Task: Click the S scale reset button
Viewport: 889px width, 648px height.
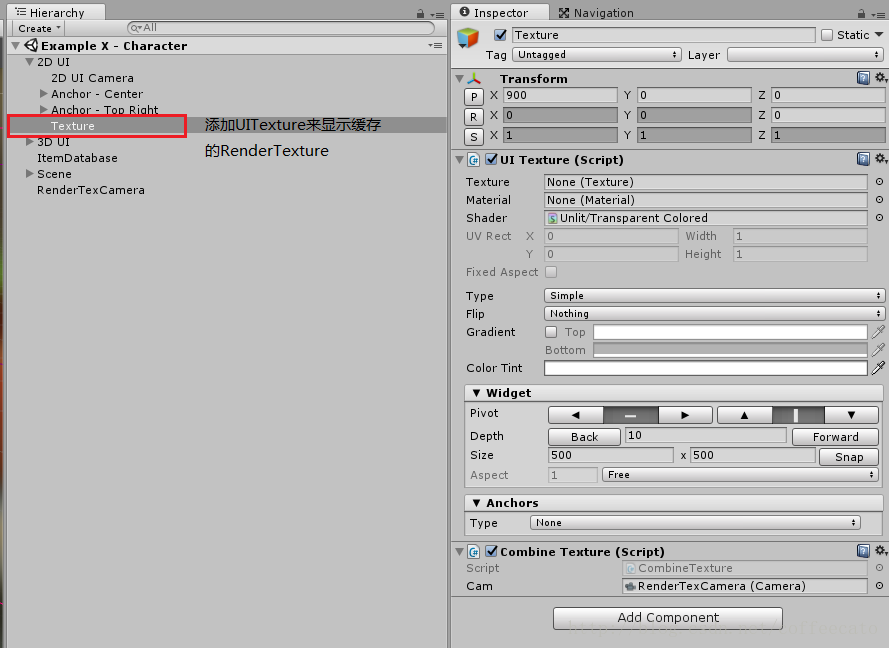Action: (474, 137)
